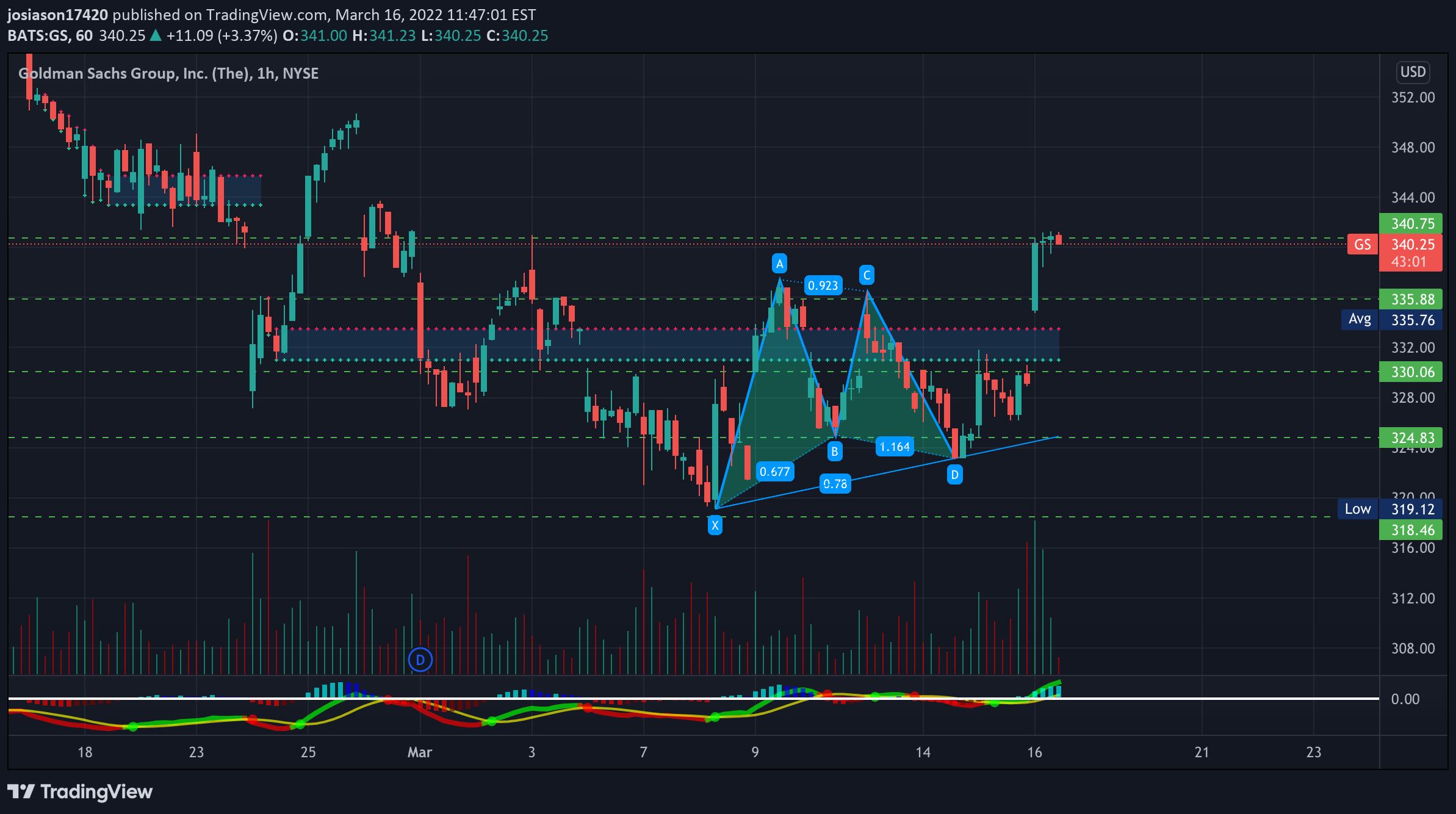Click the H:341.23 high value
The image size is (1456, 814).
point(384,35)
